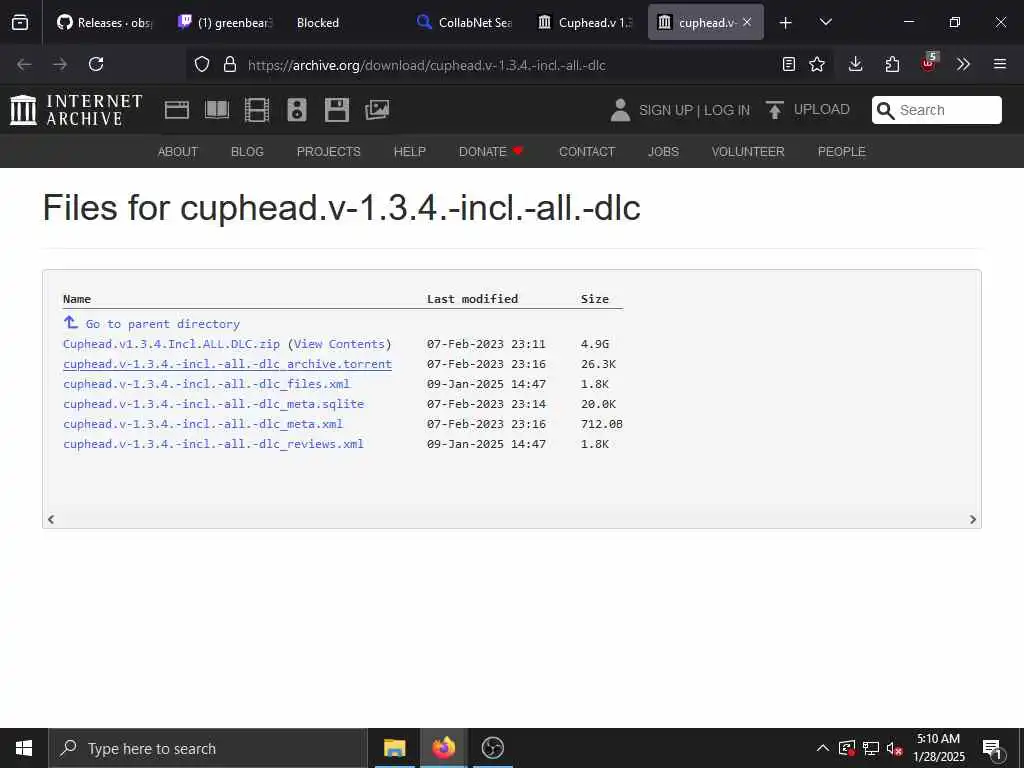
Task: Click the file list scroll right arrow
Action: pyautogui.click(x=972, y=519)
